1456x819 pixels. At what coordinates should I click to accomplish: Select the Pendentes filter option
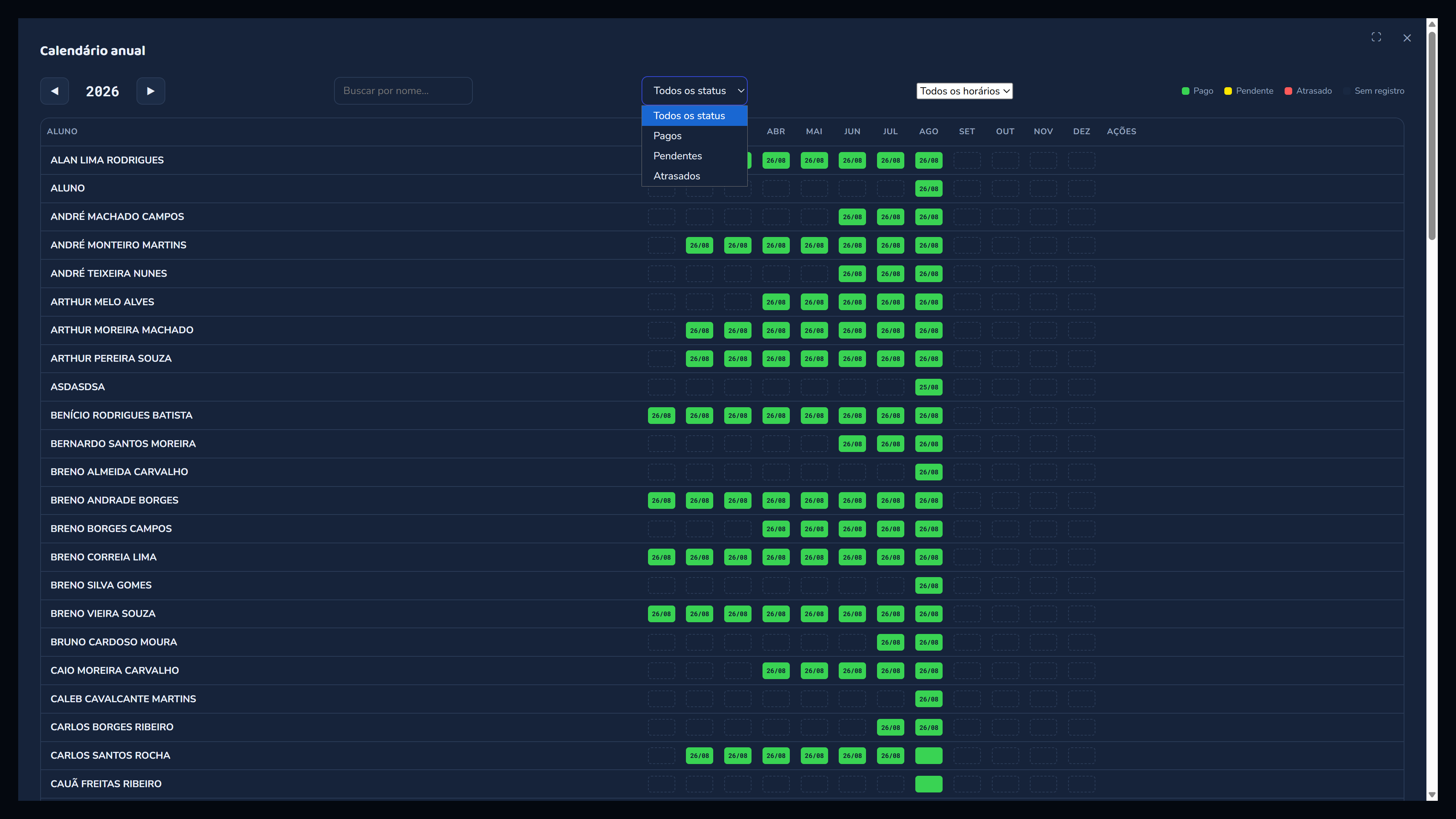pyautogui.click(x=694, y=156)
